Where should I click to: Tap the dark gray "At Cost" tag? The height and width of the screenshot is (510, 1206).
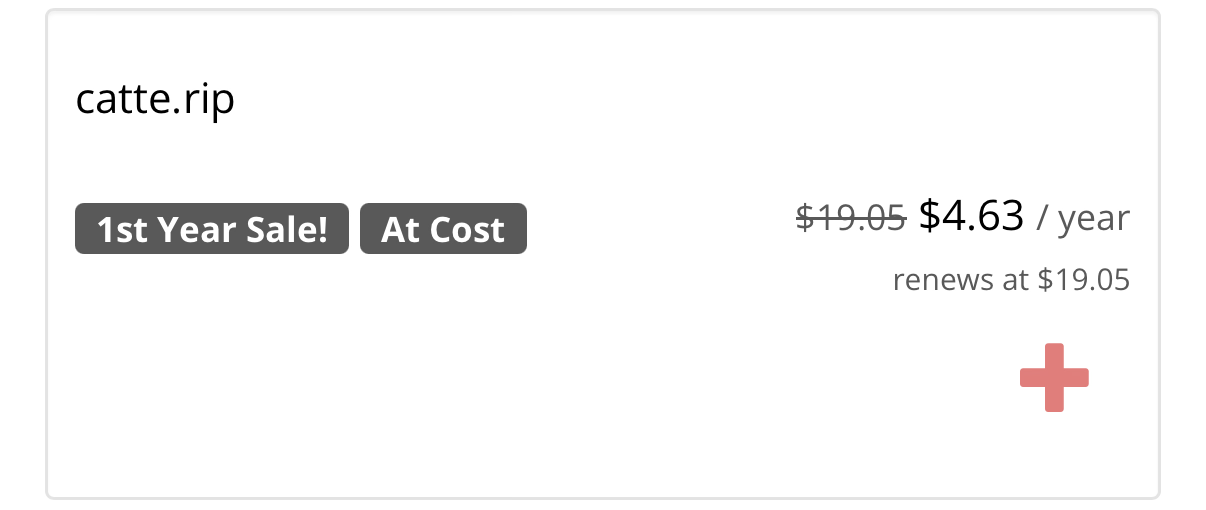443,230
